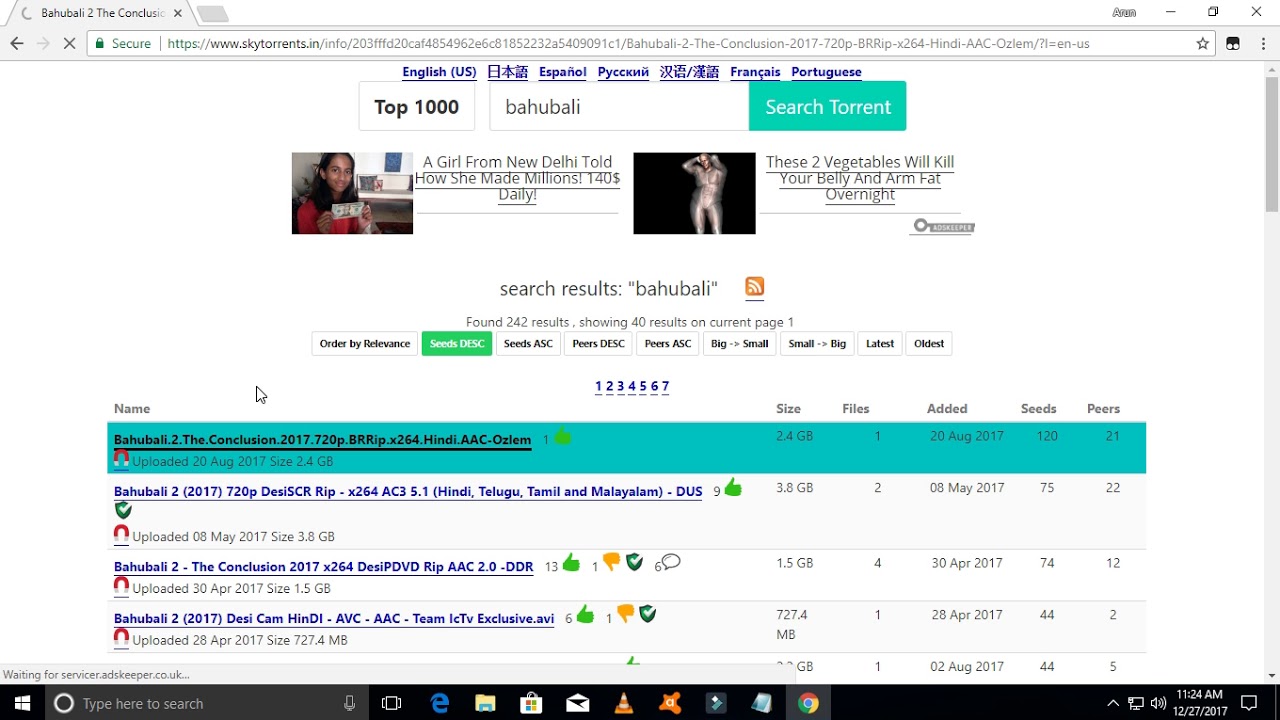Open VLC media player from taskbar
1280x720 pixels.
pyautogui.click(x=624, y=703)
